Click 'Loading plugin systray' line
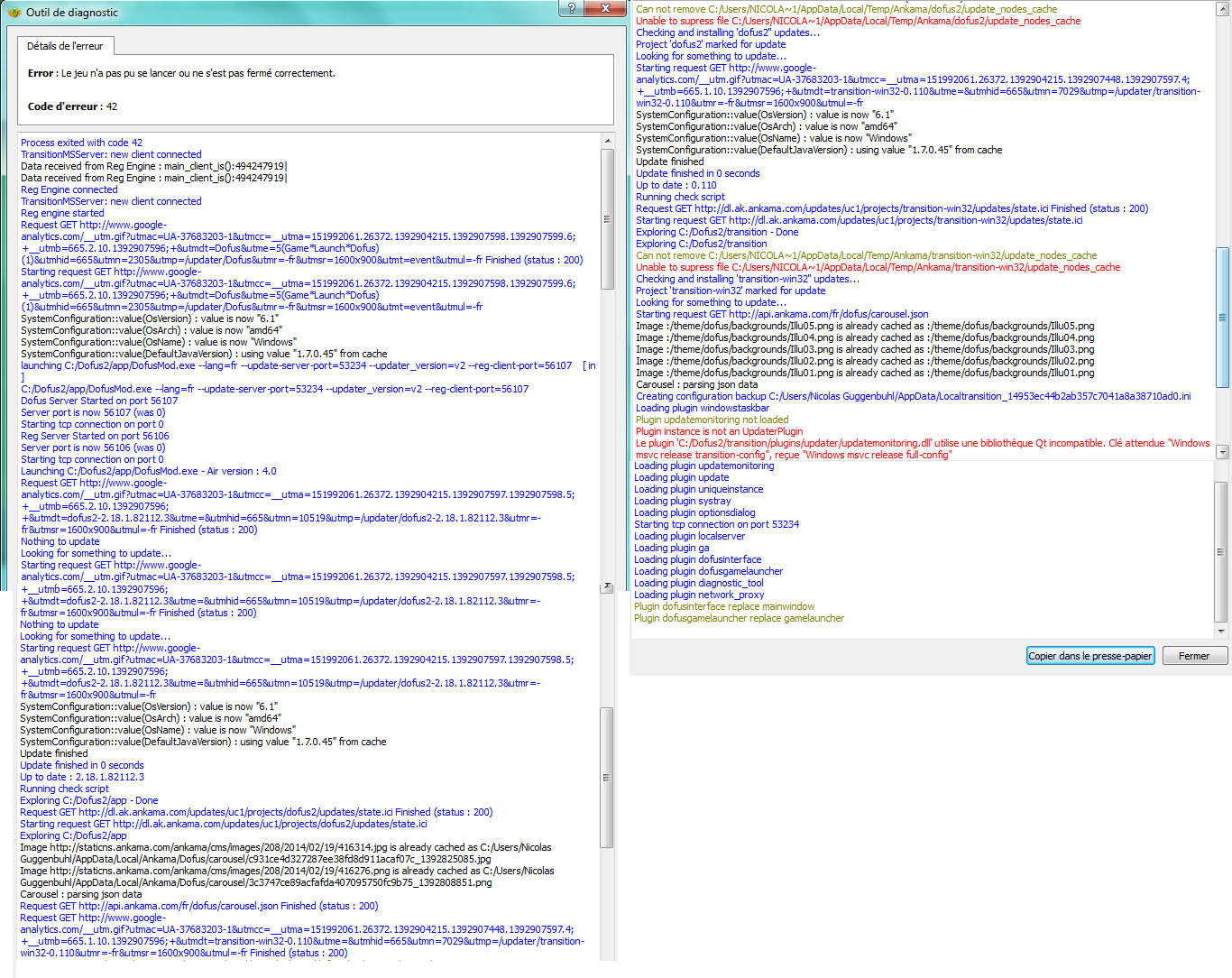 pyautogui.click(x=683, y=501)
